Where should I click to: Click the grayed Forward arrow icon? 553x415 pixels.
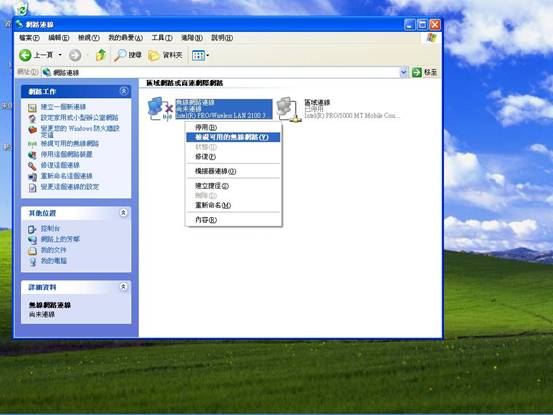[x=75, y=55]
